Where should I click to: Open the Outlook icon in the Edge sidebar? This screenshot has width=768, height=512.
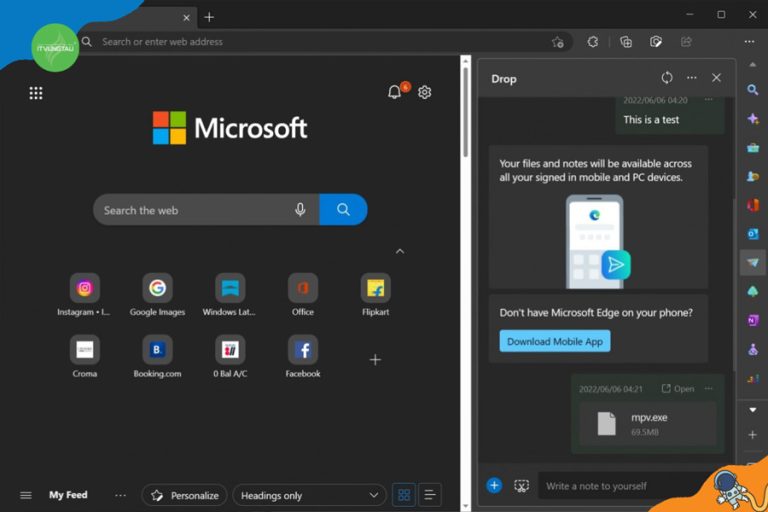pyautogui.click(x=753, y=234)
